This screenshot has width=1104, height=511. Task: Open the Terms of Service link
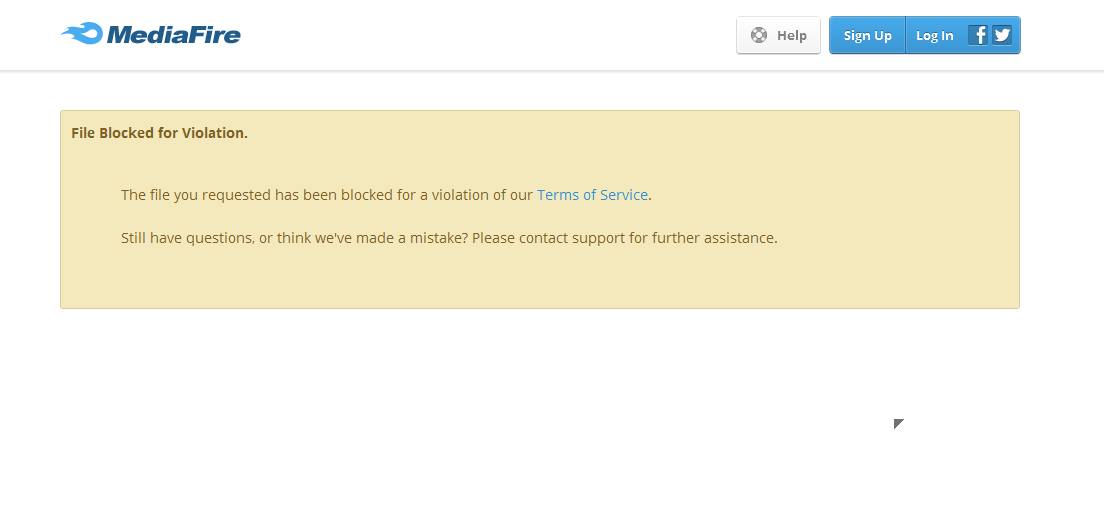[592, 195]
